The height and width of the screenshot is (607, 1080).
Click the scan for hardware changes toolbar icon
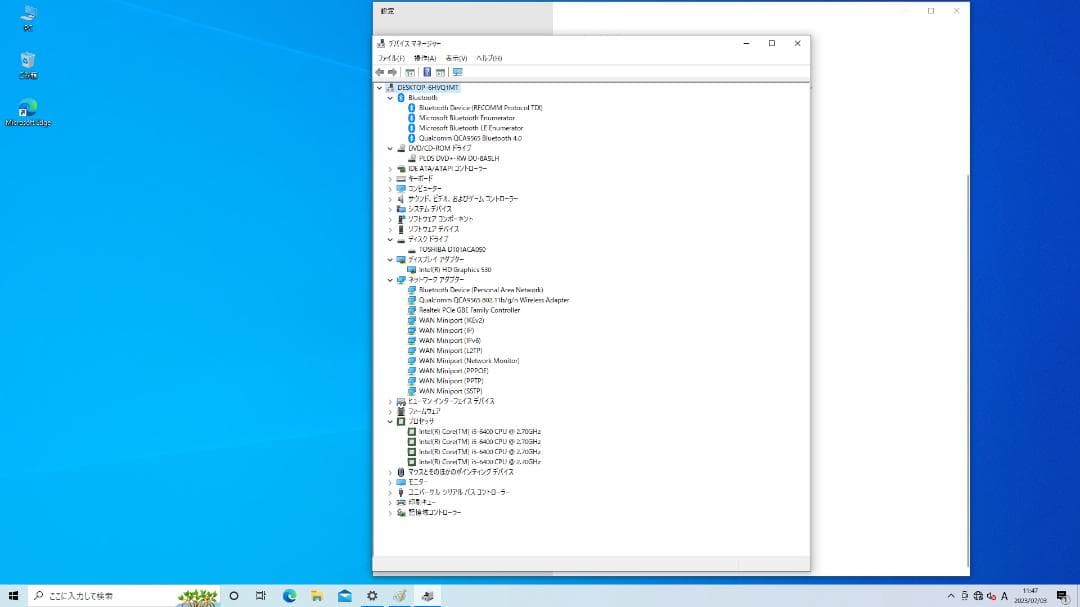458,72
